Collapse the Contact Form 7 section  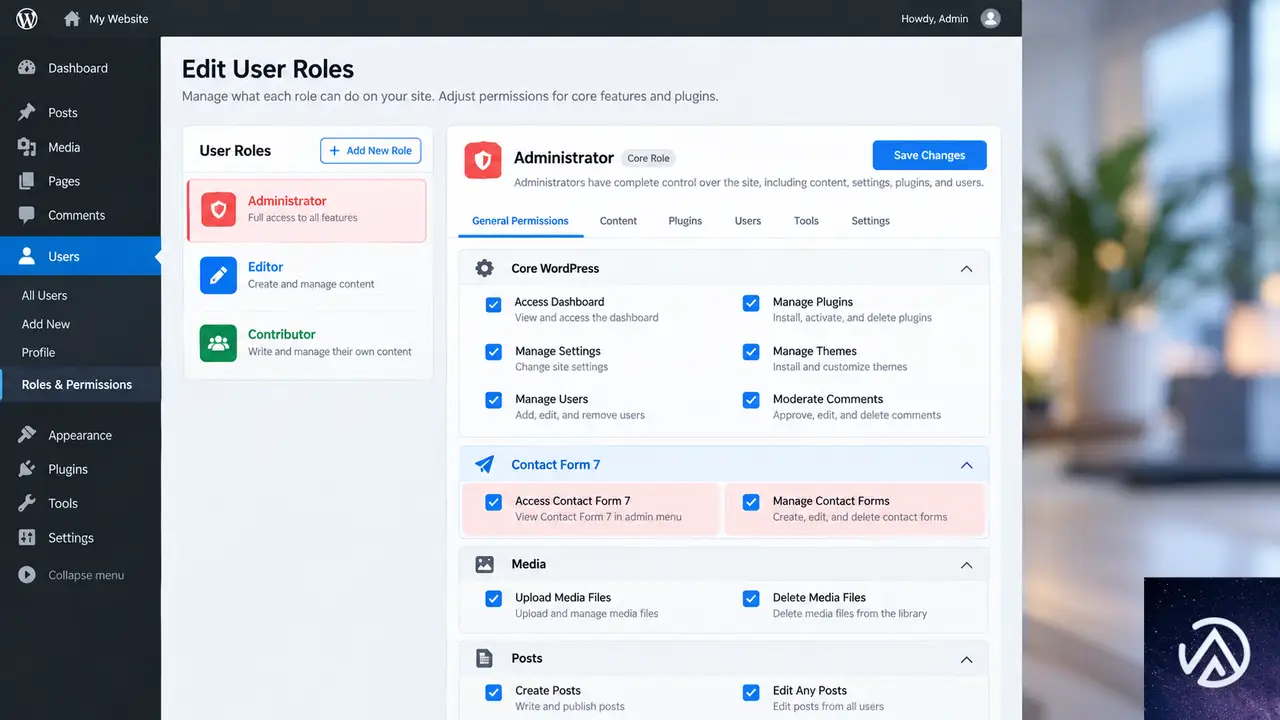[966, 464]
